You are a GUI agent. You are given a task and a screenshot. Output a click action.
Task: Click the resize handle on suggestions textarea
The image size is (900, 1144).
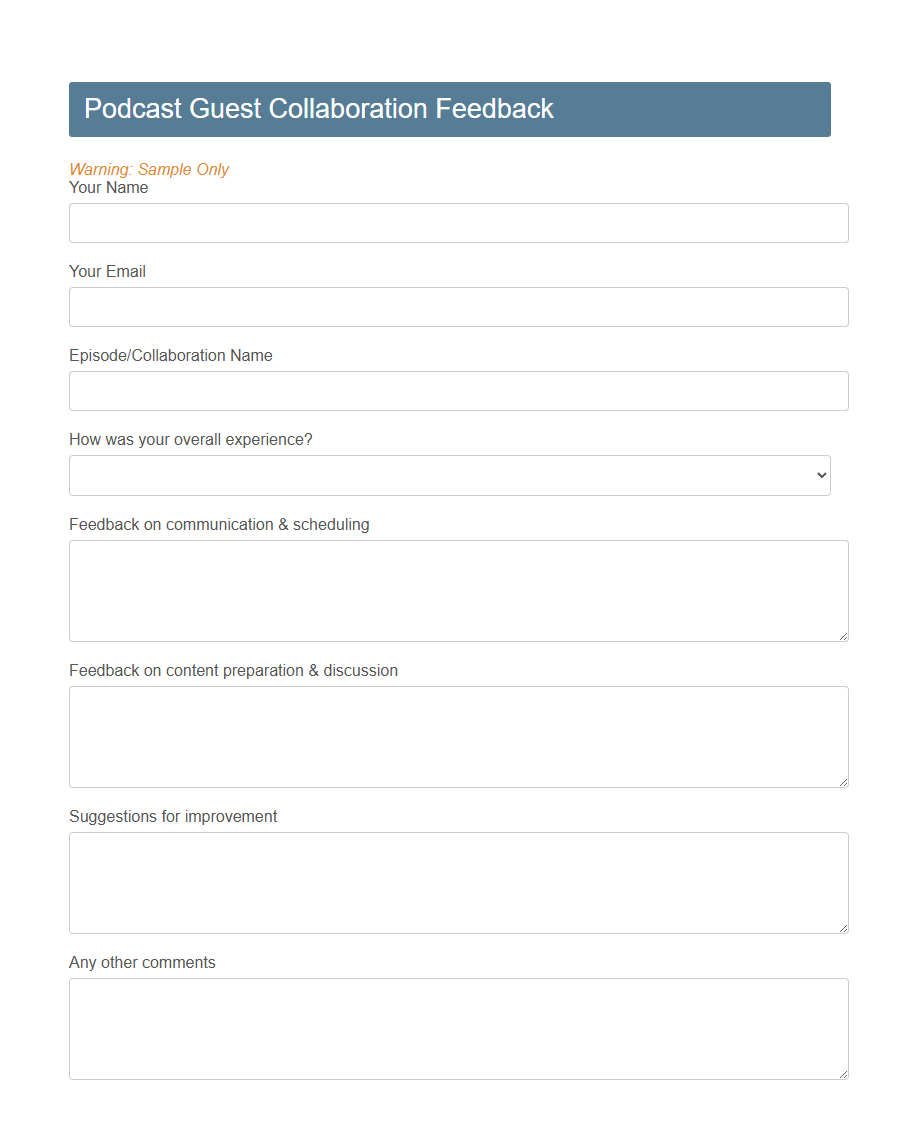click(843, 927)
